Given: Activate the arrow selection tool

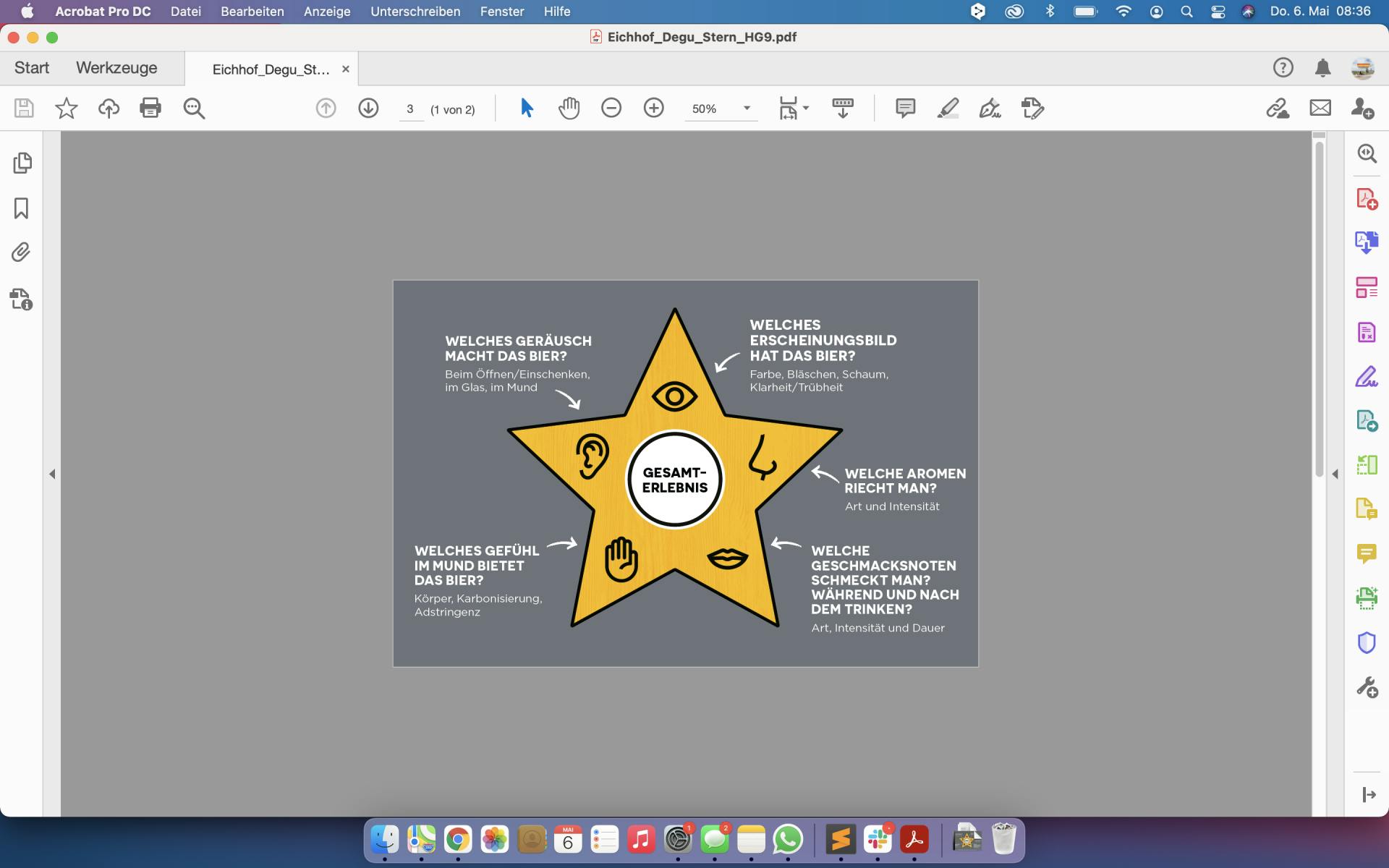Looking at the screenshot, I should coord(527,109).
